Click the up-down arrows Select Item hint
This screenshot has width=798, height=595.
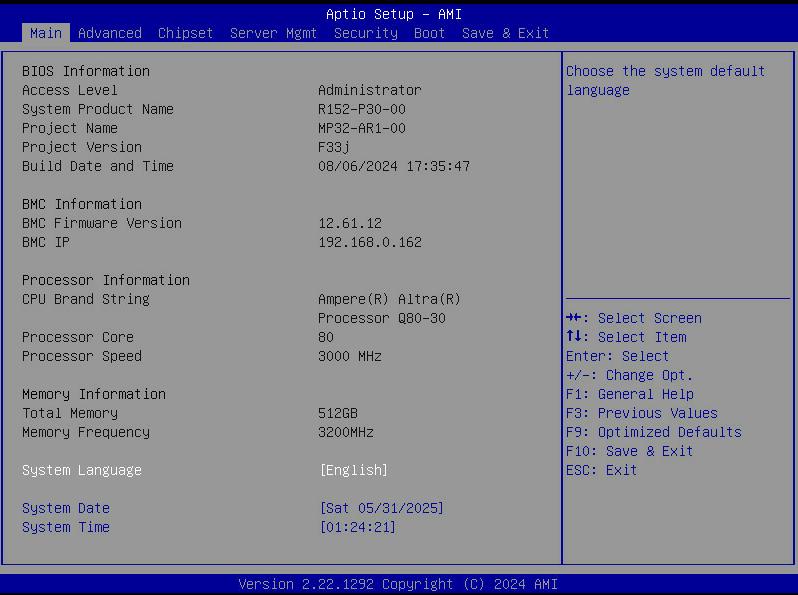click(x=626, y=337)
